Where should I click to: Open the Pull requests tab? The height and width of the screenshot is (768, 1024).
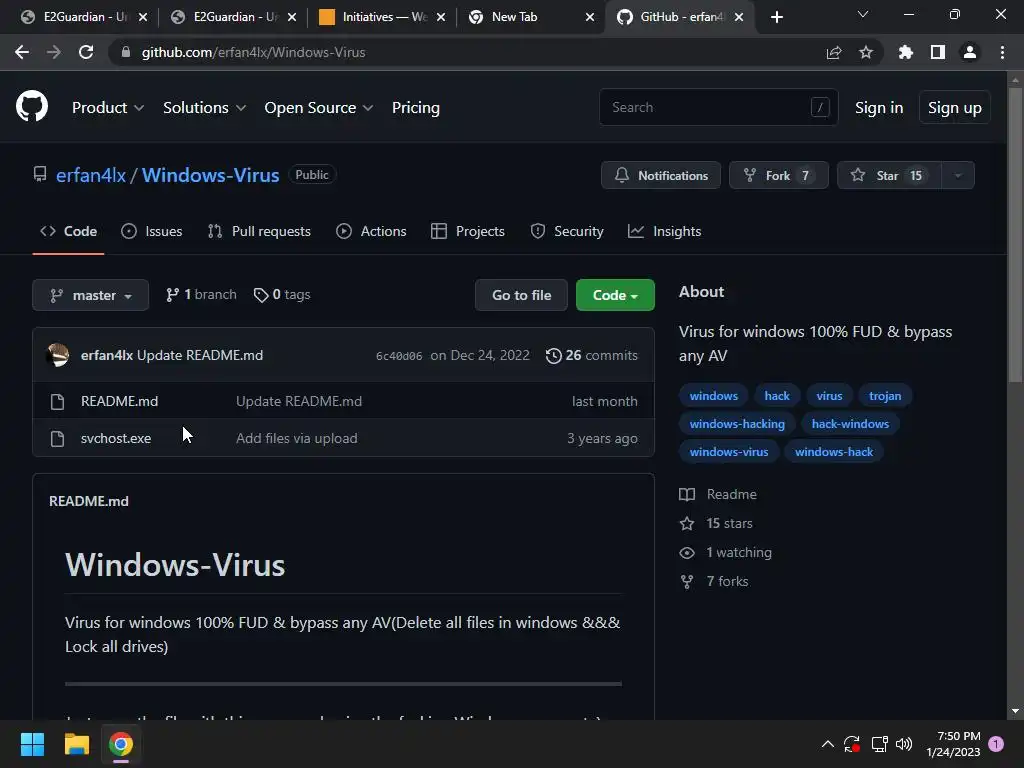[x=259, y=231]
